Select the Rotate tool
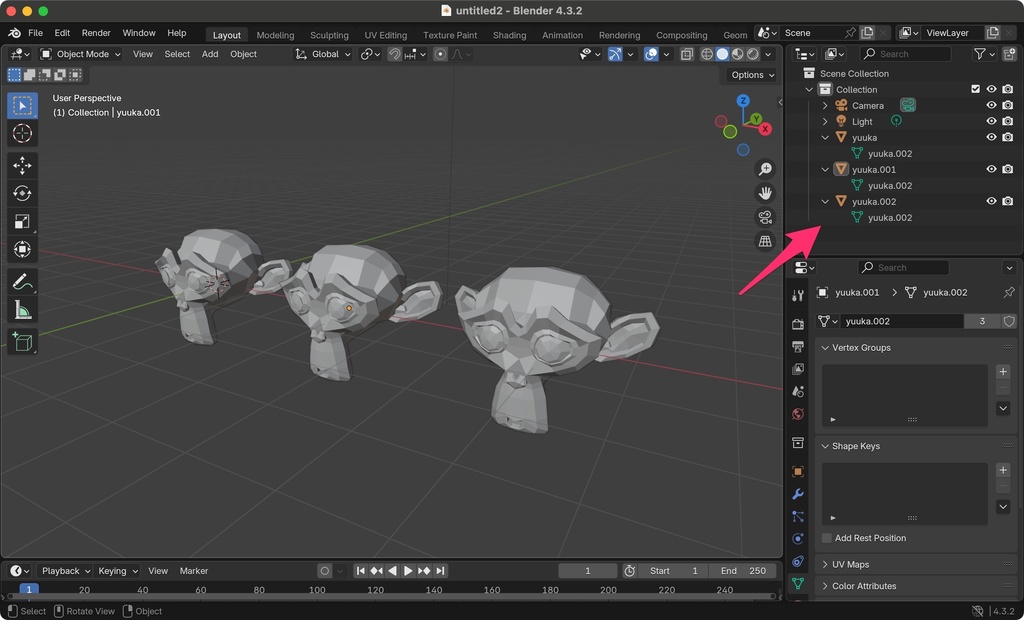 point(22,193)
